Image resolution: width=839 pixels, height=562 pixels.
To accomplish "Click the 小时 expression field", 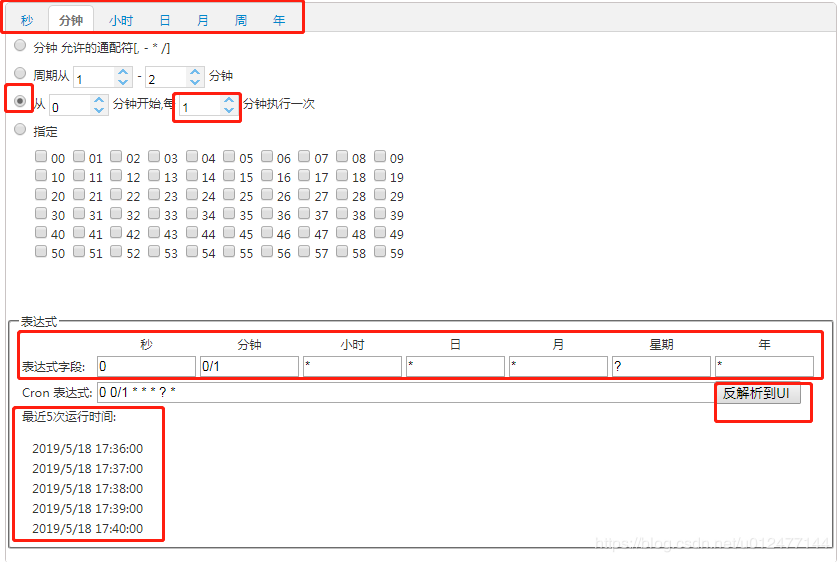I will (x=353, y=367).
